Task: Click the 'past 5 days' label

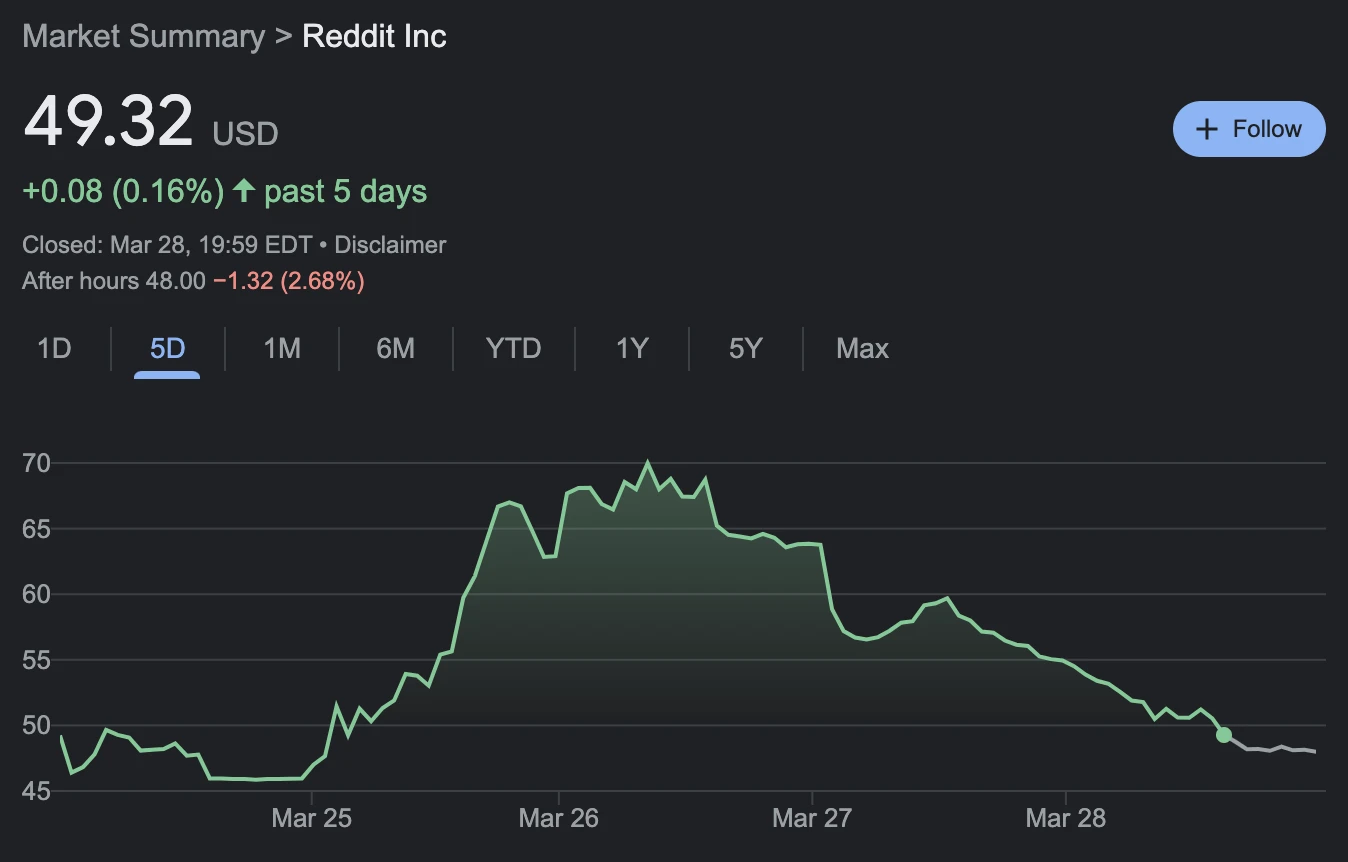Action: pos(346,191)
